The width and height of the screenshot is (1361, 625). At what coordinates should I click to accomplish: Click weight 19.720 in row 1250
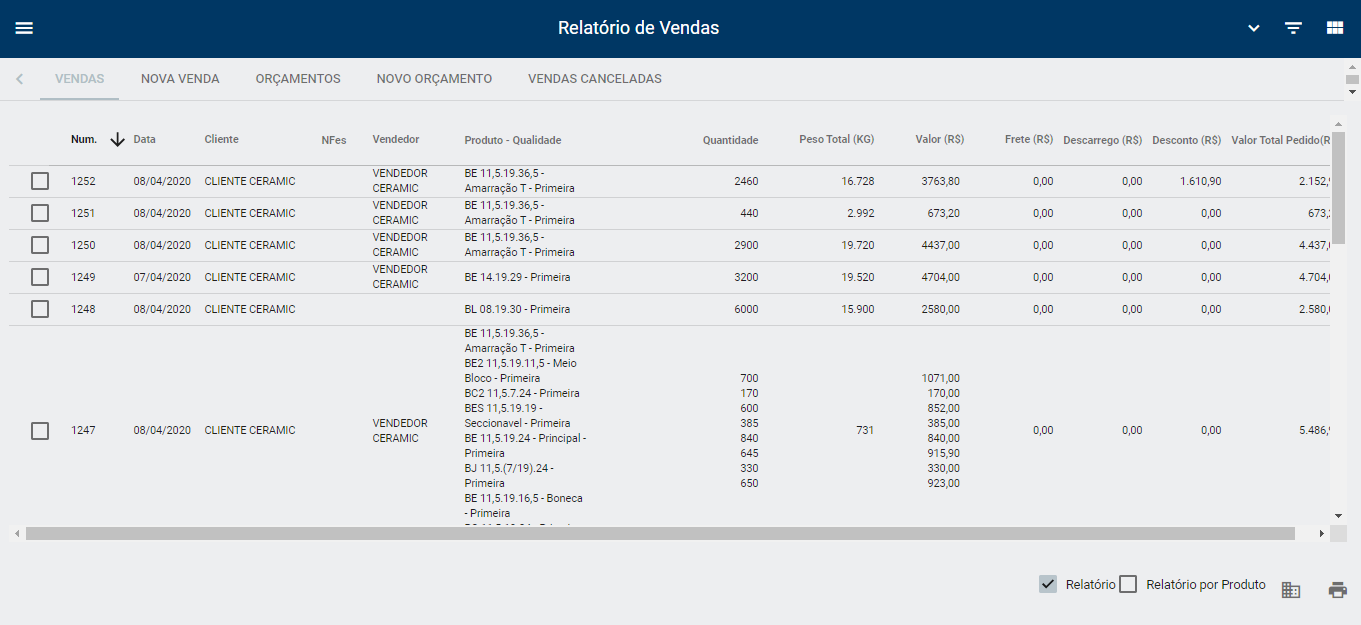point(858,246)
